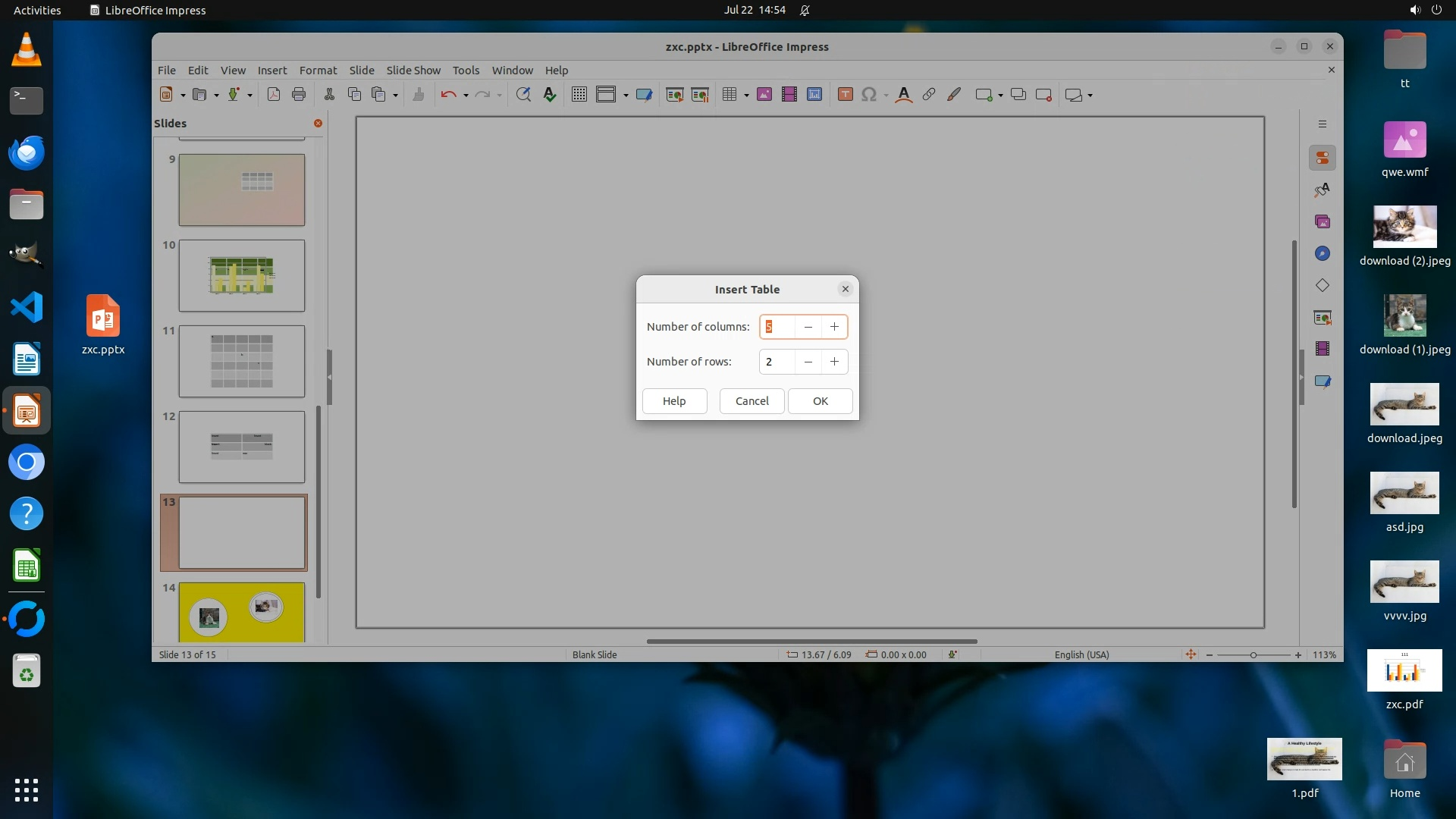The height and width of the screenshot is (819, 1456).
Task: Click the Insert Image toolbar icon
Action: 764,95
